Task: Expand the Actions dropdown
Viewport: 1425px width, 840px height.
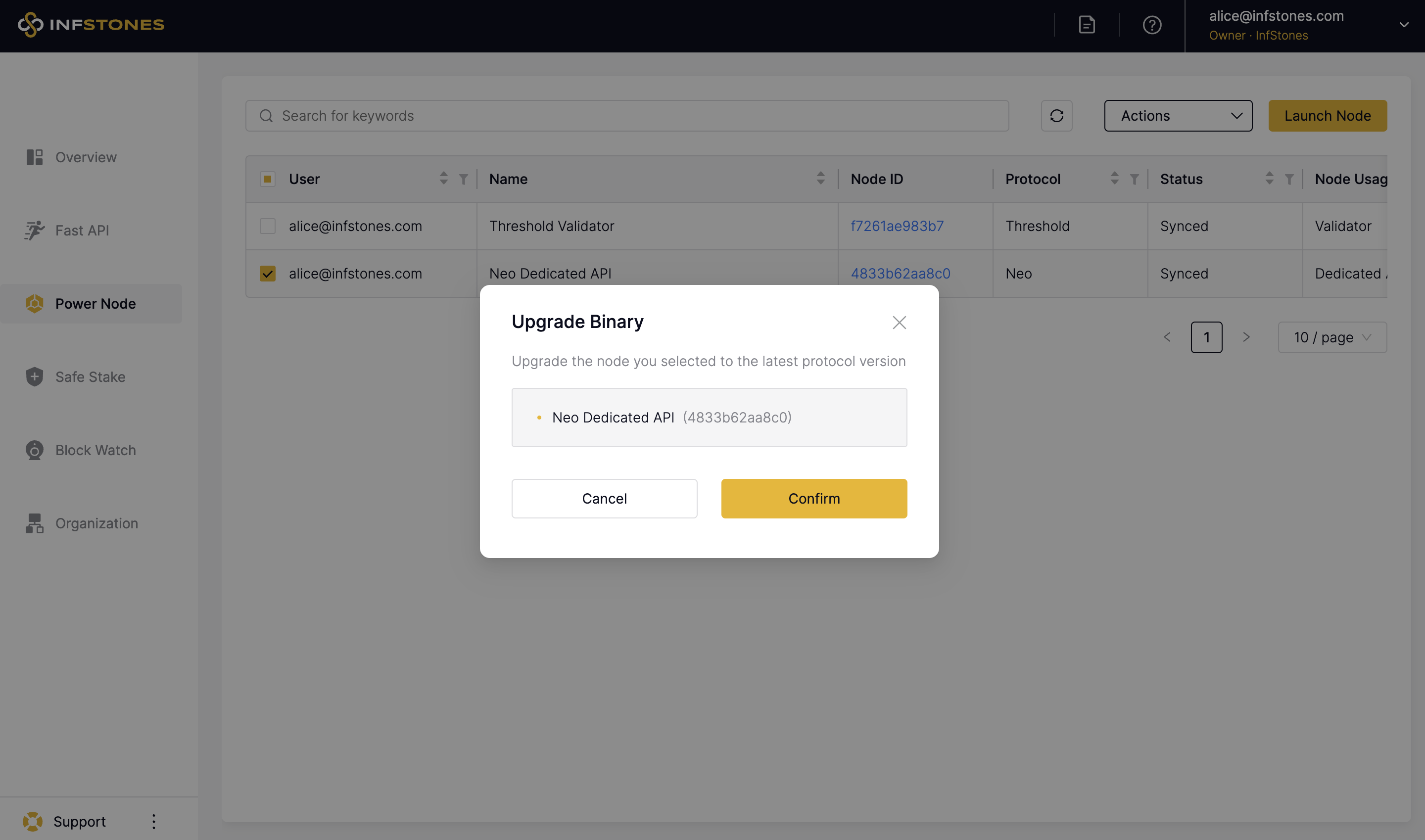Action: (1178, 116)
